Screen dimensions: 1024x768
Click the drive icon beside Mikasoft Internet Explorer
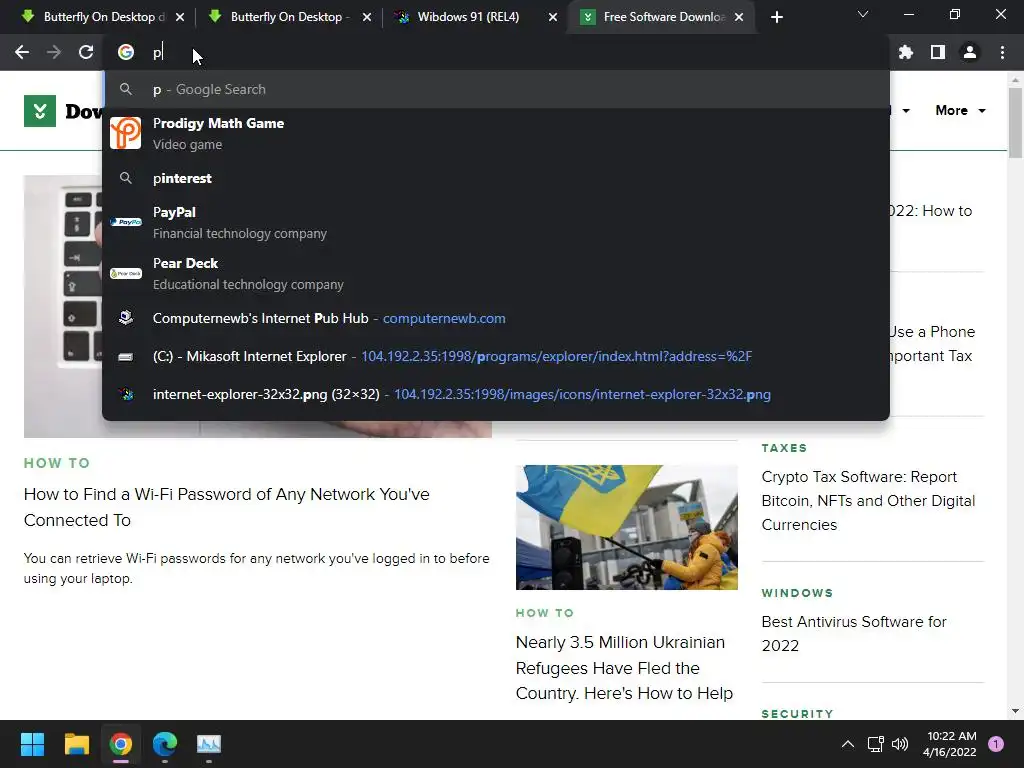(x=125, y=357)
